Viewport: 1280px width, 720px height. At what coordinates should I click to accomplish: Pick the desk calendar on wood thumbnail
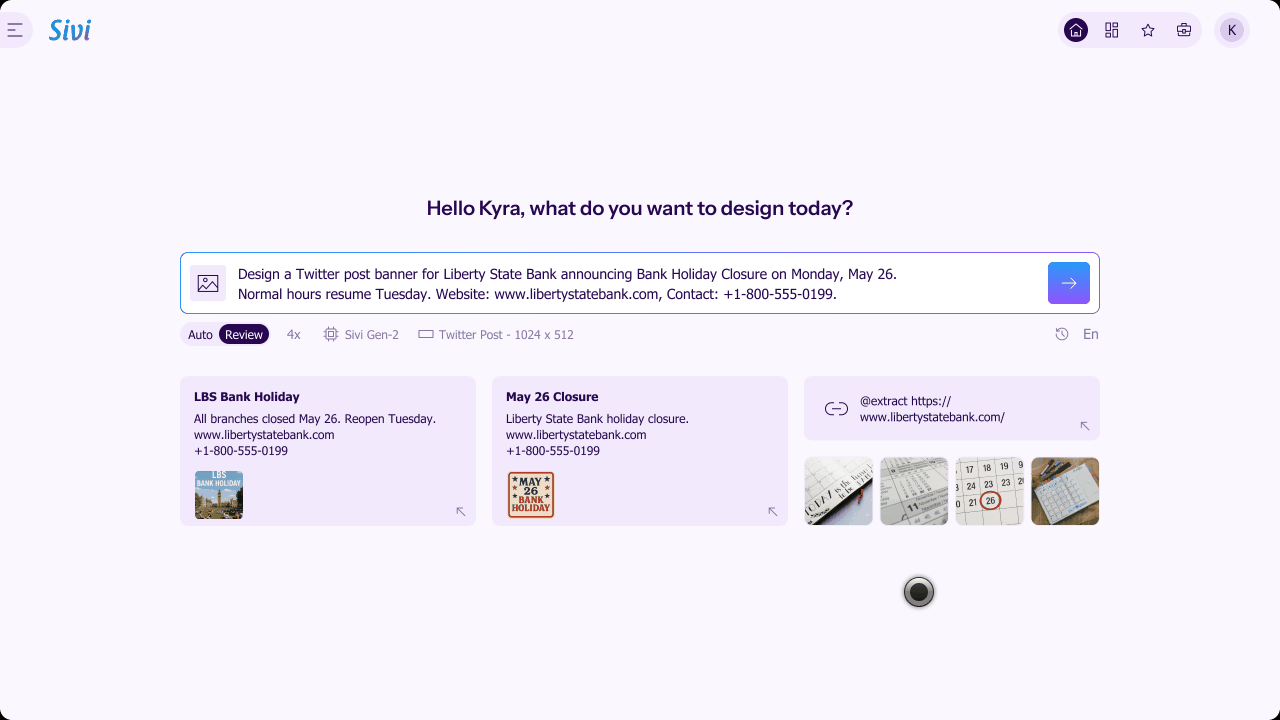pos(1065,491)
